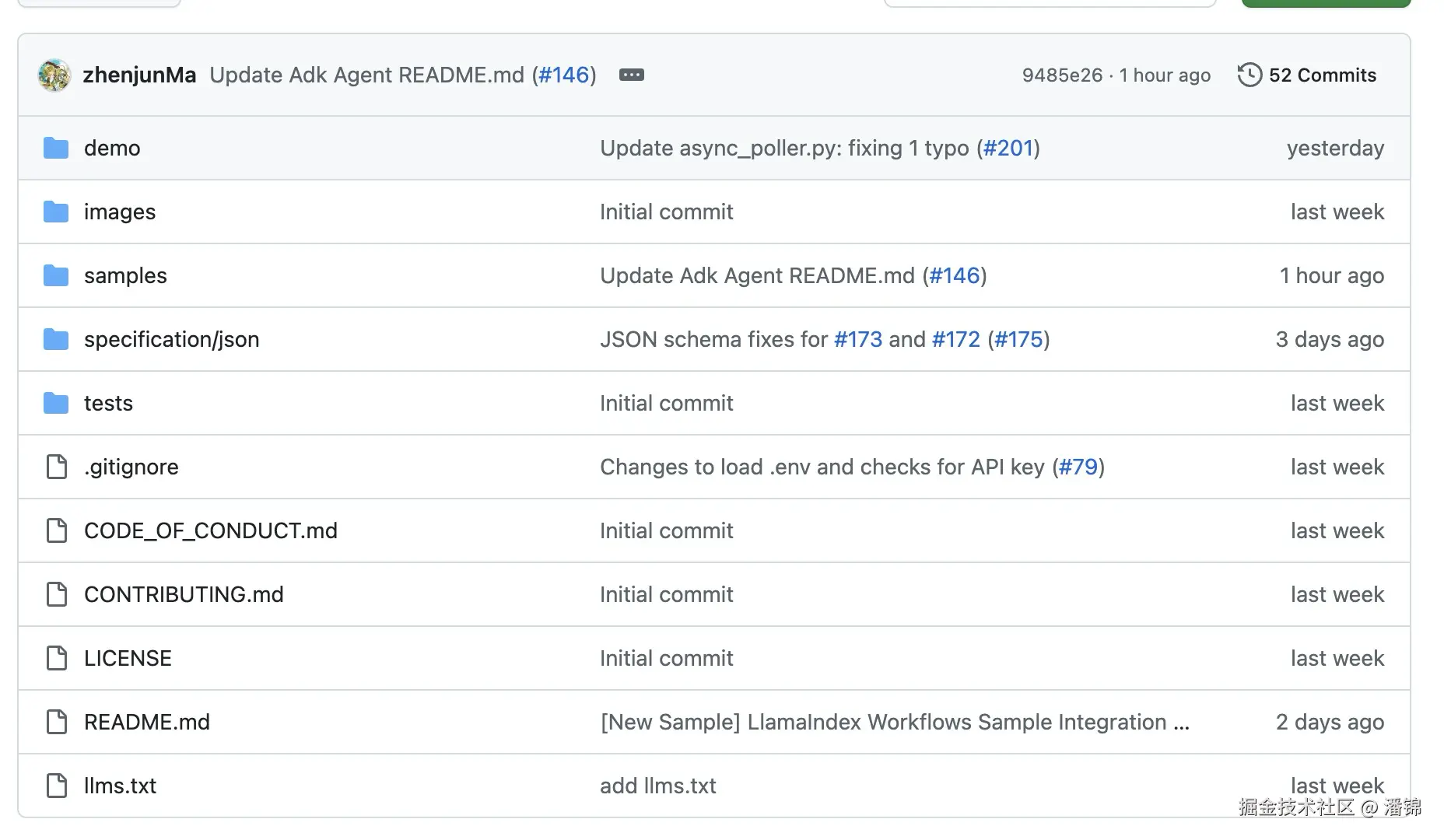Open CONTRIBUTING.md file

point(184,594)
